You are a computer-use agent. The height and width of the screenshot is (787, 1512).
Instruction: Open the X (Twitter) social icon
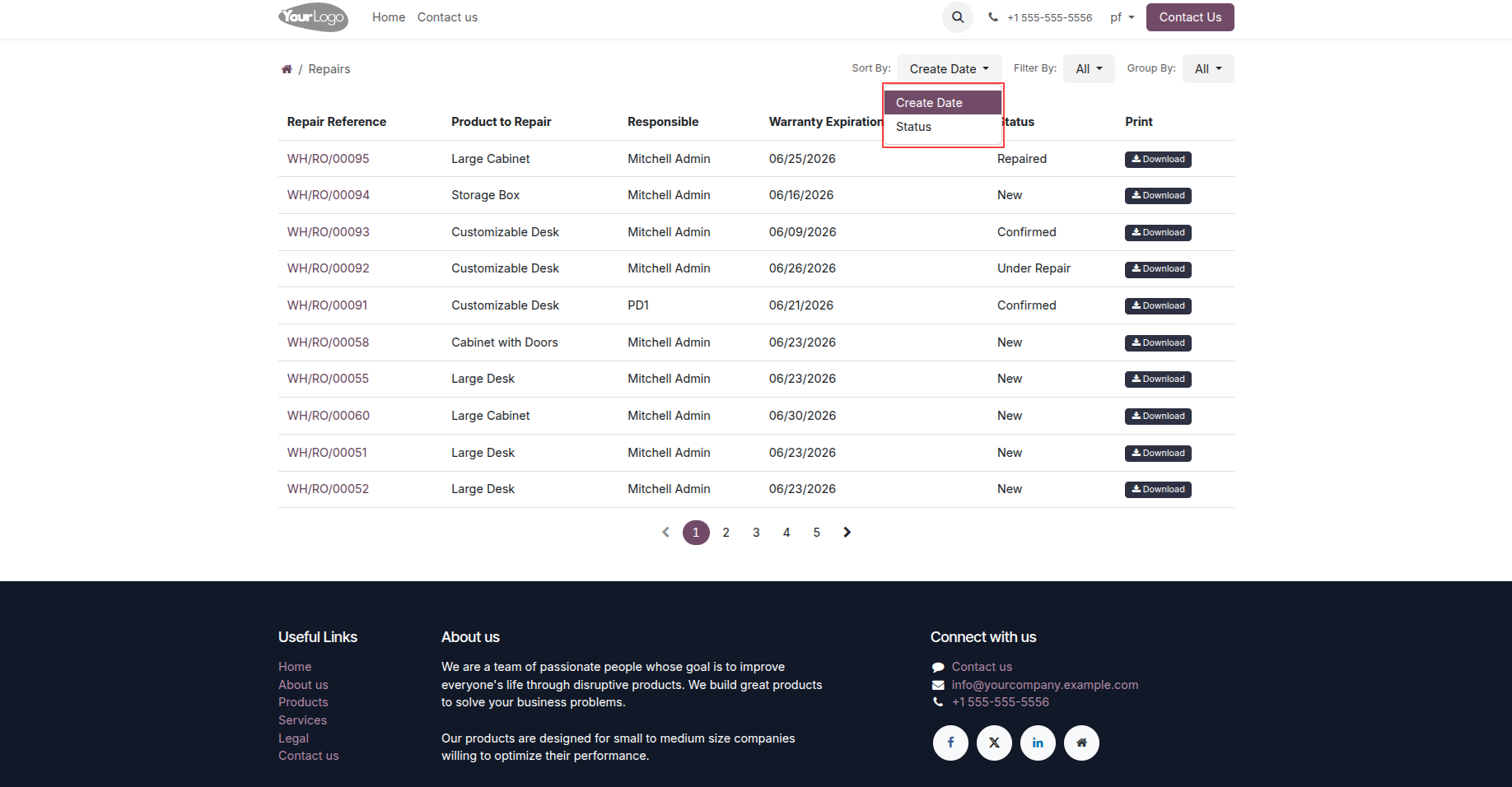click(994, 743)
